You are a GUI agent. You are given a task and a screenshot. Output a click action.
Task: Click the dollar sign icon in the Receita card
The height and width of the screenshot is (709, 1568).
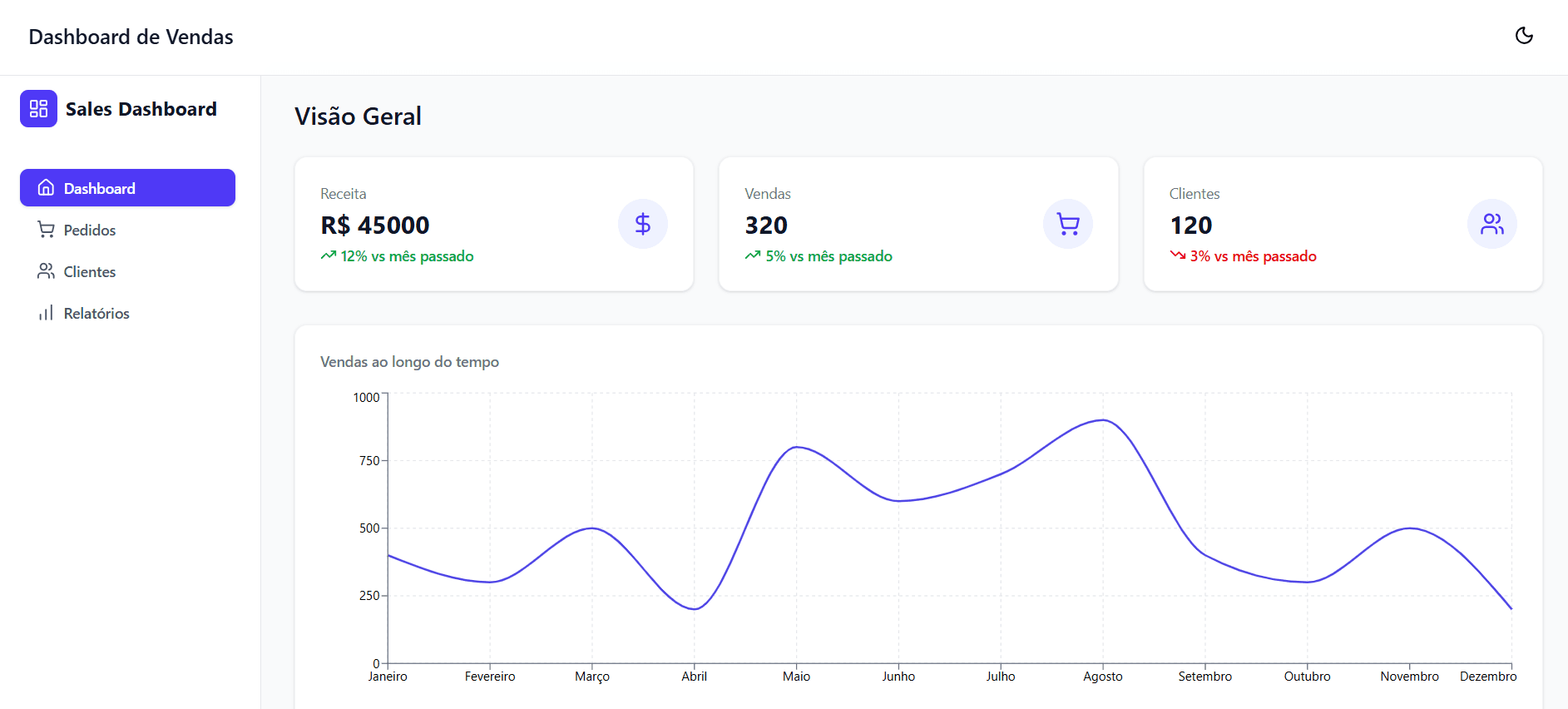click(643, 224)
